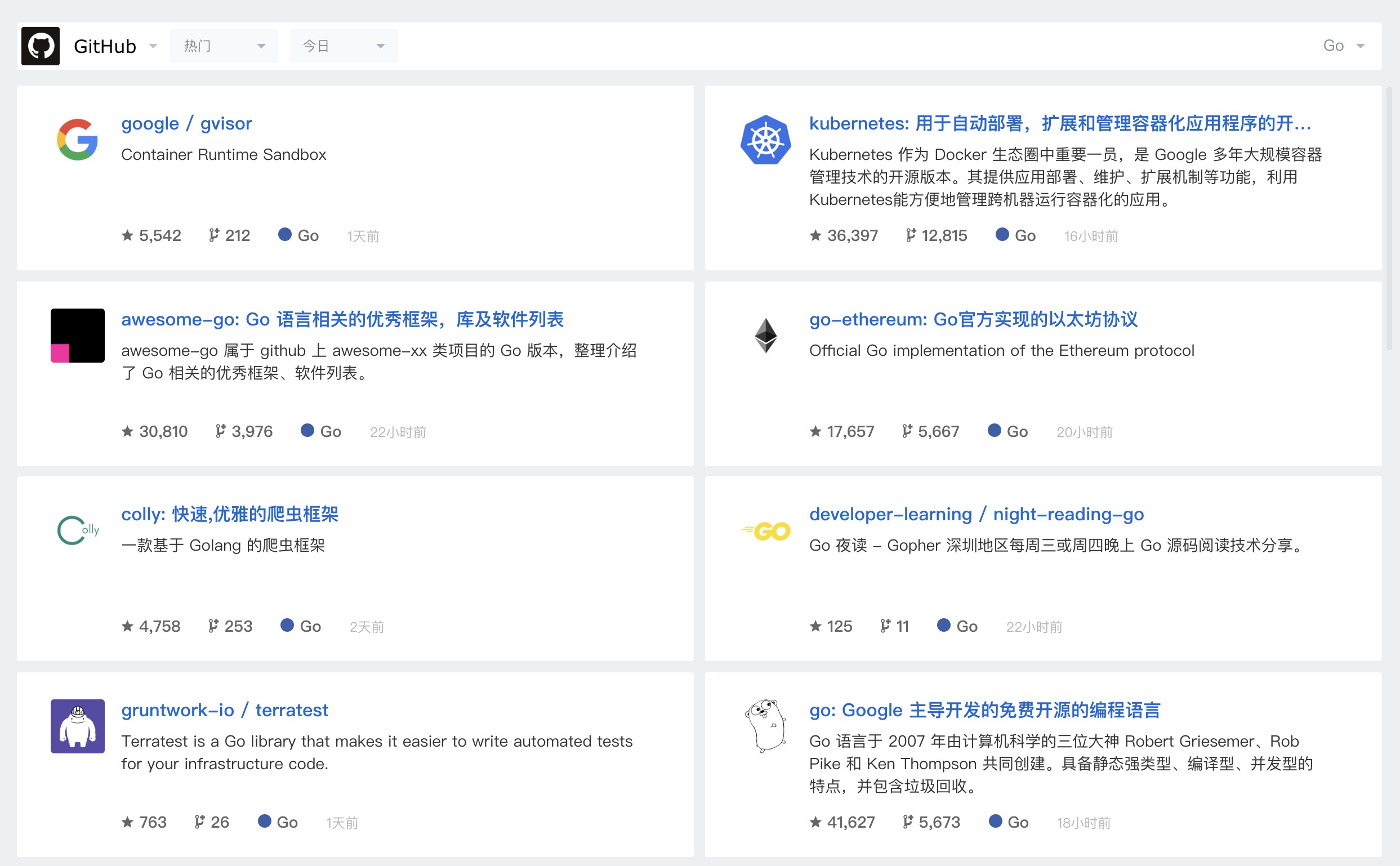Open developer-learning / night-reading-go link
This screenshot has height=866, width=1400.
[976, 514]
